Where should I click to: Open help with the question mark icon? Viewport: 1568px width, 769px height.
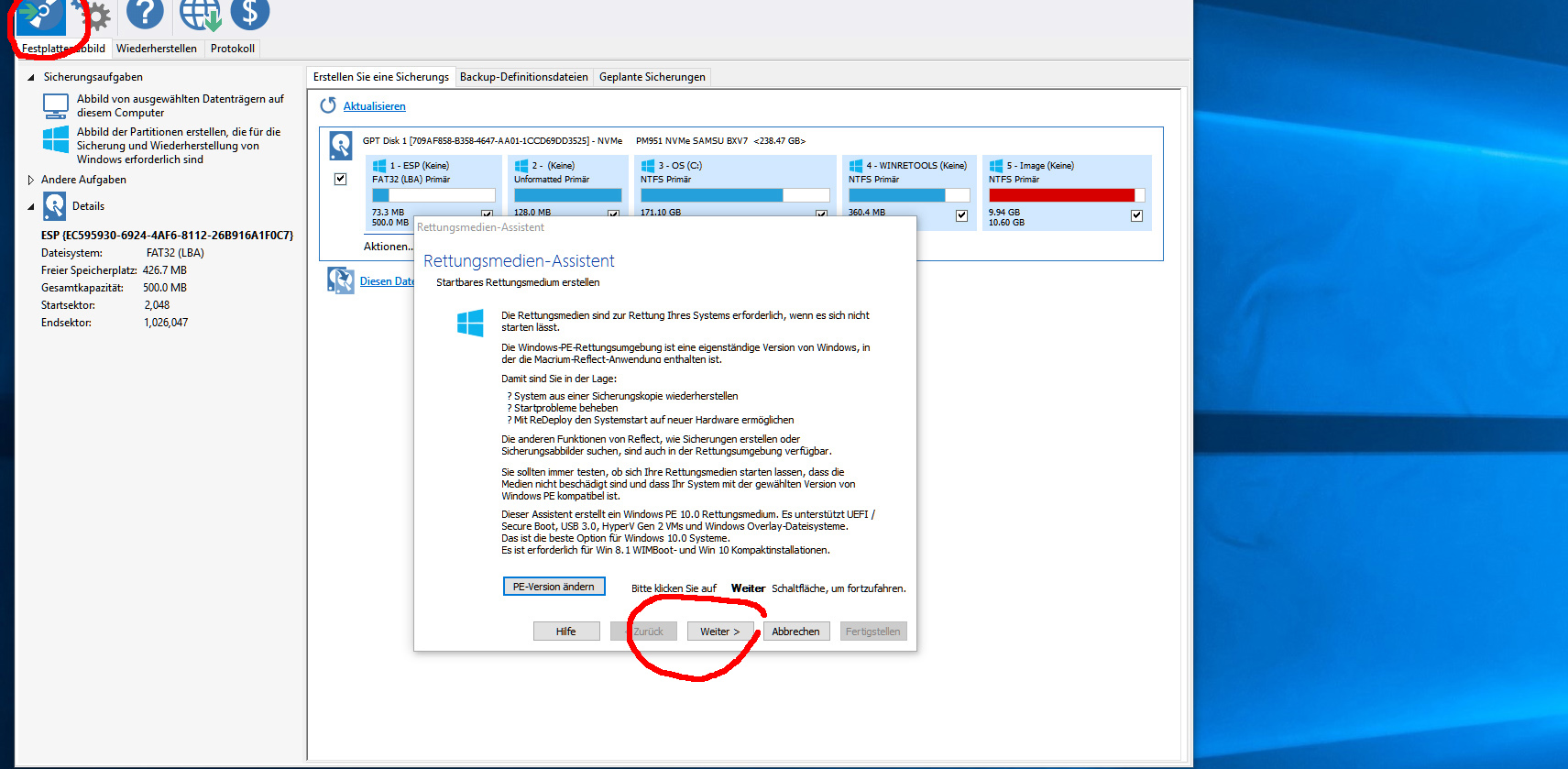(145, 14)
